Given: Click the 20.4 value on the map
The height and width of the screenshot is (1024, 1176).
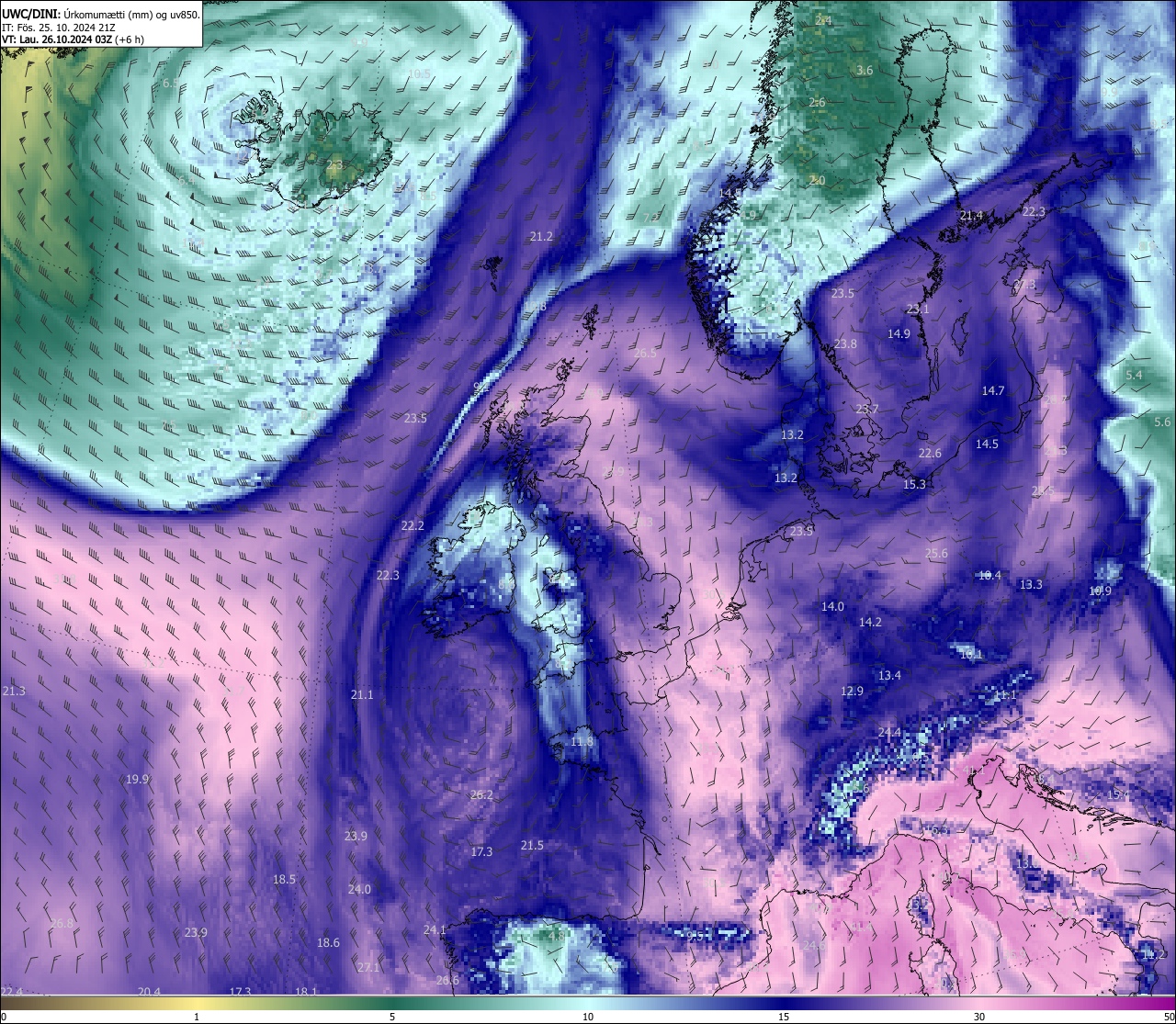Looking at the screenshot, I should 149,992.
